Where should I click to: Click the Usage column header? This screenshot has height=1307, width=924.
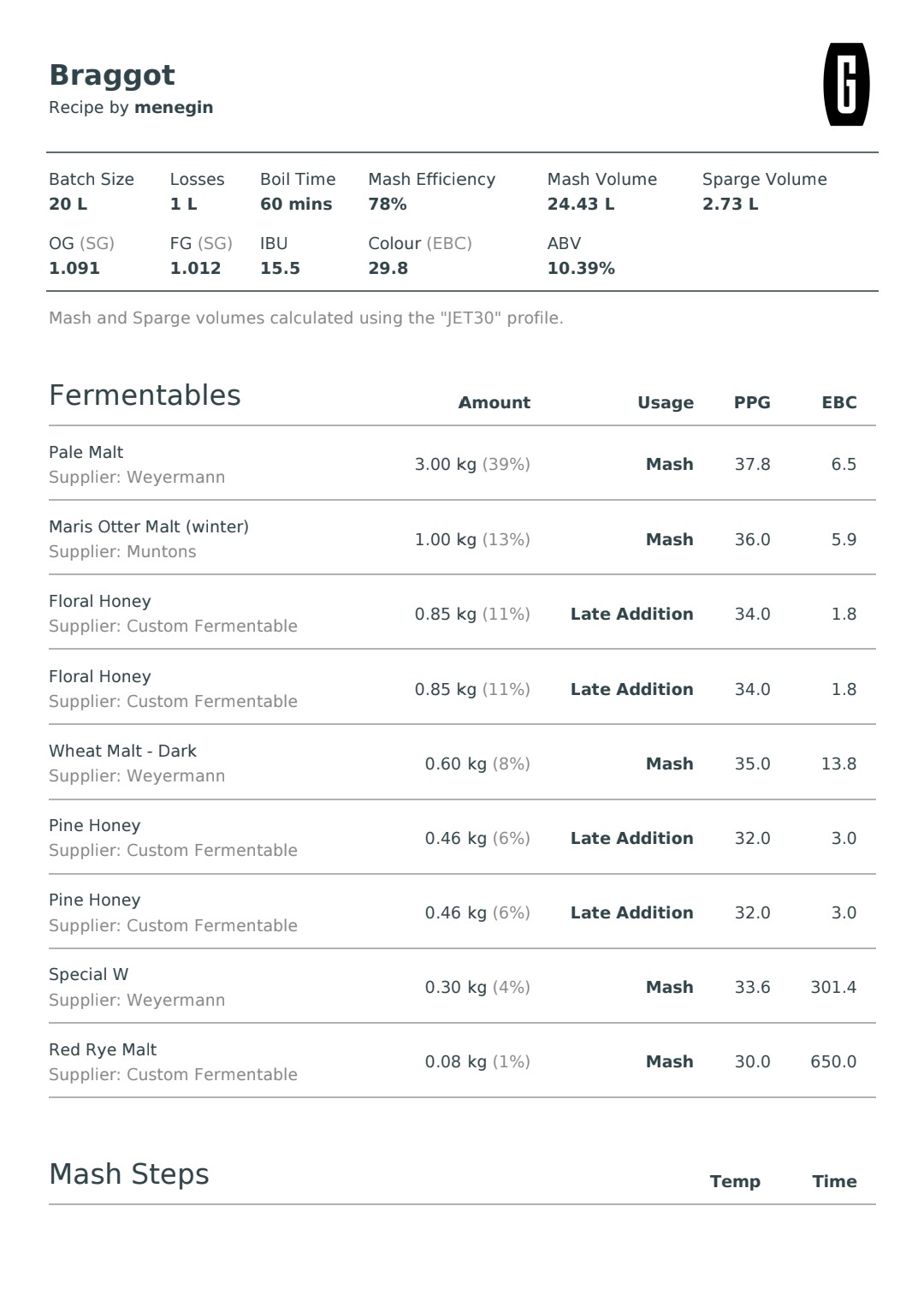[x=666, y=403]
